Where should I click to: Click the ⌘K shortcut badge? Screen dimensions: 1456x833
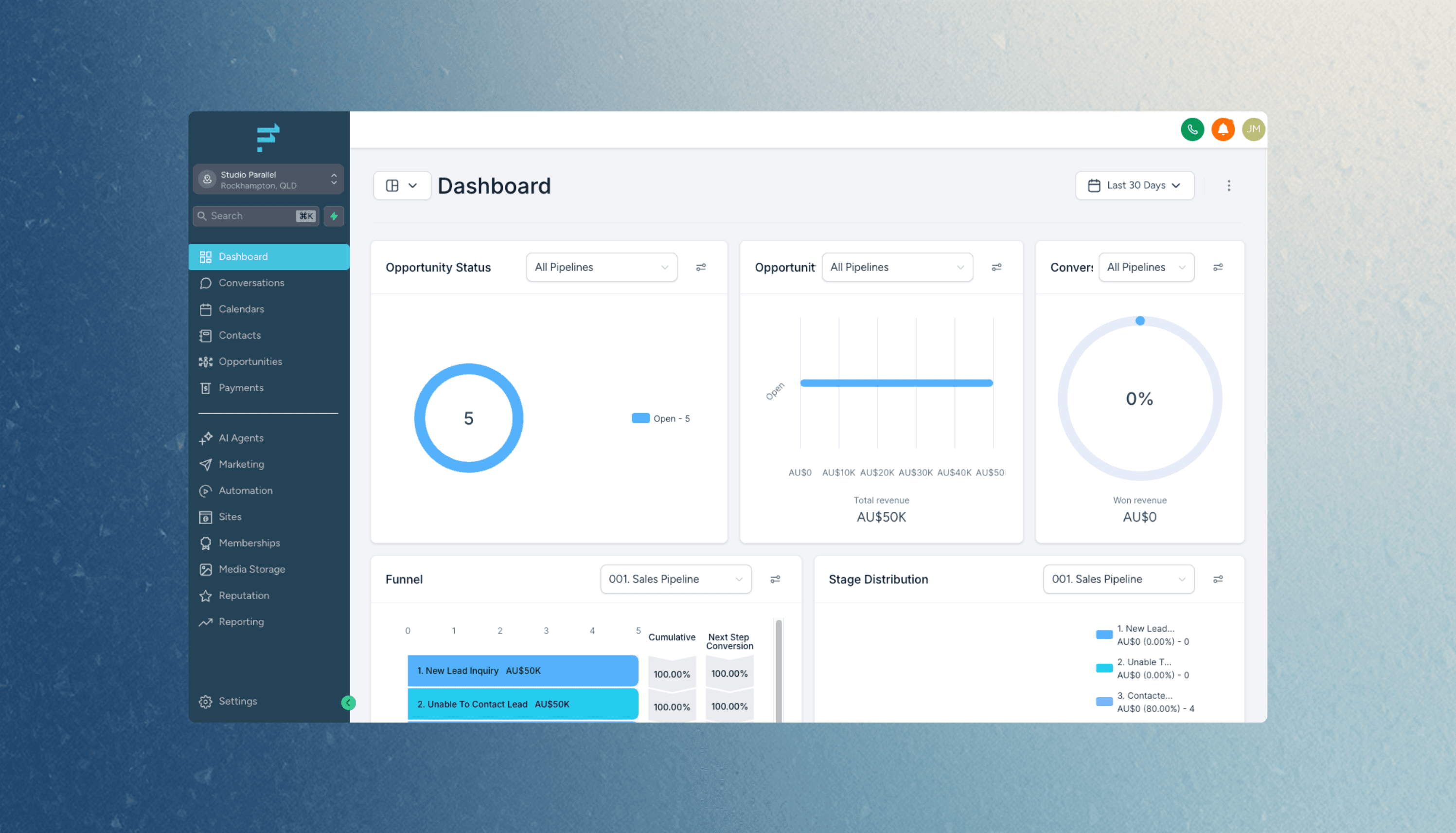pos(306,216)
